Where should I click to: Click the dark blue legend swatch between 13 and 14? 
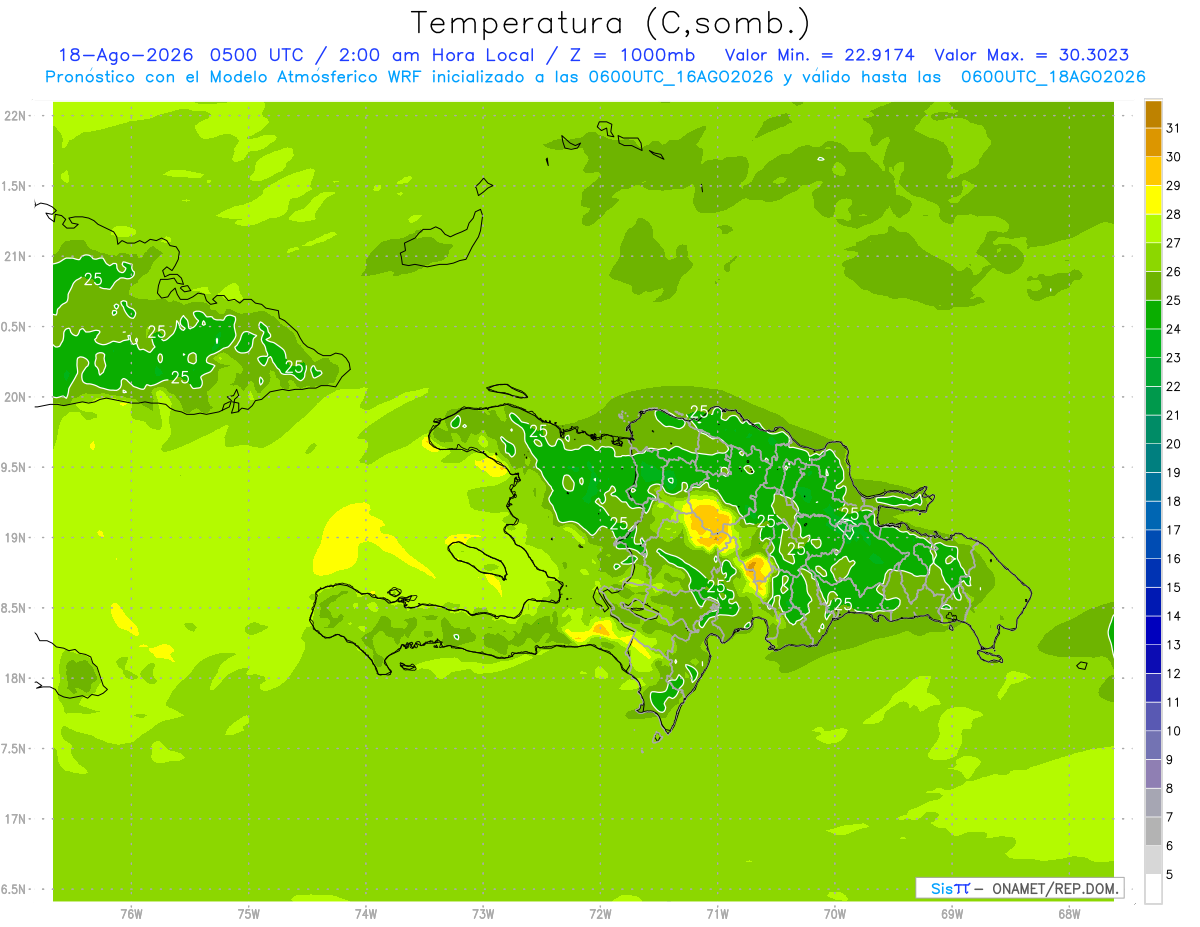tap(1153, 630)
